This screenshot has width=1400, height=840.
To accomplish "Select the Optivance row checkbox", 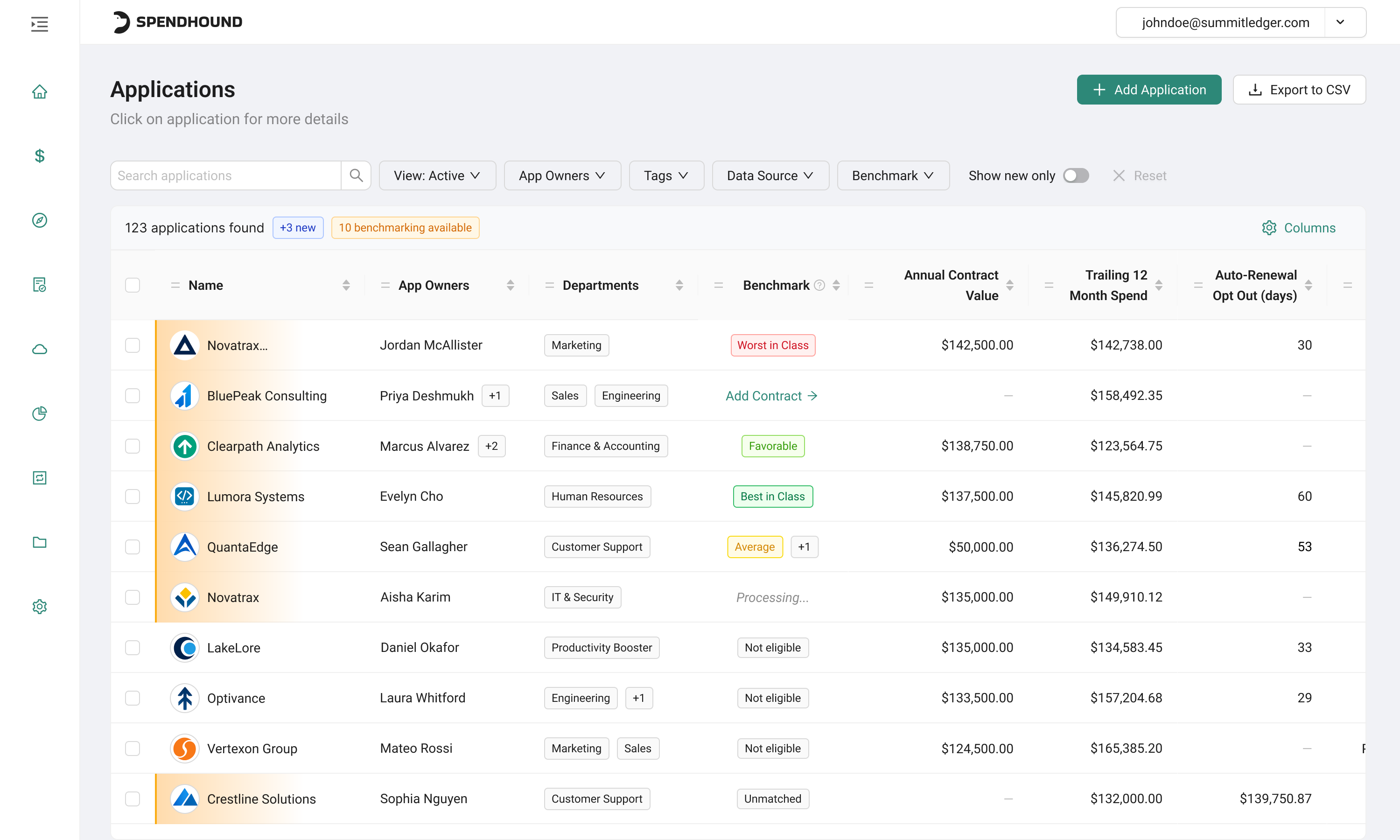I will click(133, 698).
